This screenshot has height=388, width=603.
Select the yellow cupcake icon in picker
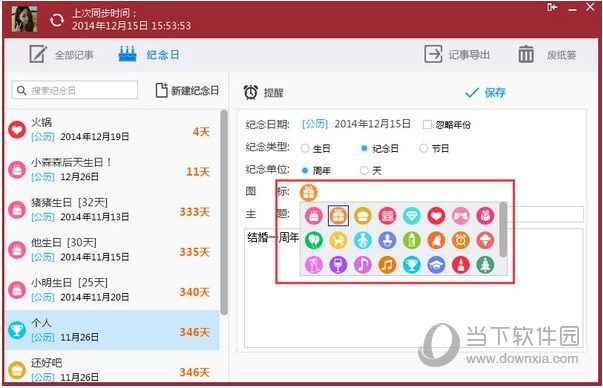[x=363, y=216]
